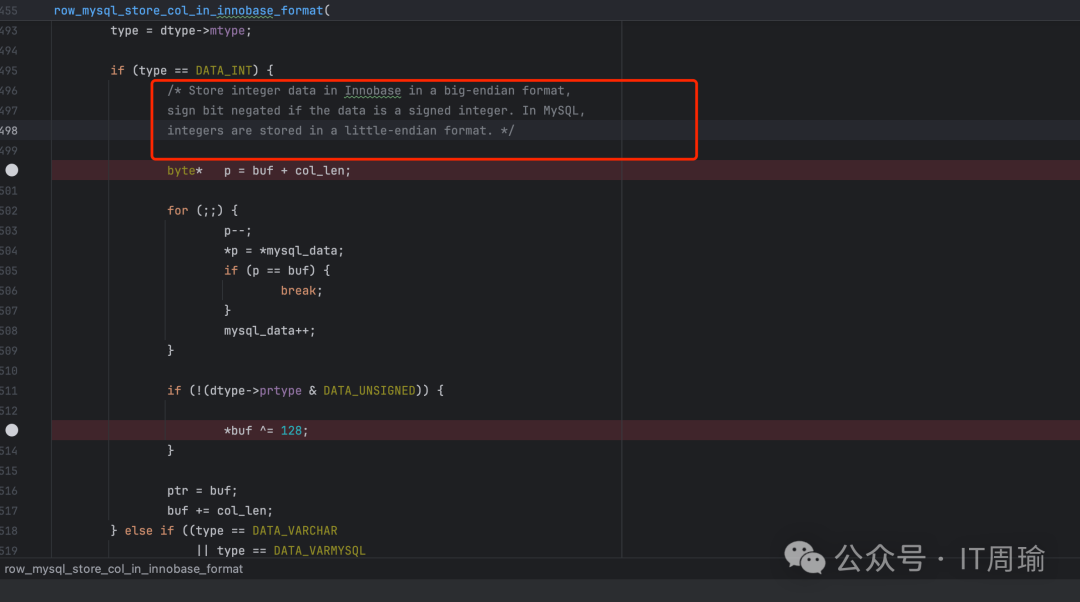Screen dimensions: 1080x602
Task: Click the underlined word Innobase in the comment
Action: 372,90
